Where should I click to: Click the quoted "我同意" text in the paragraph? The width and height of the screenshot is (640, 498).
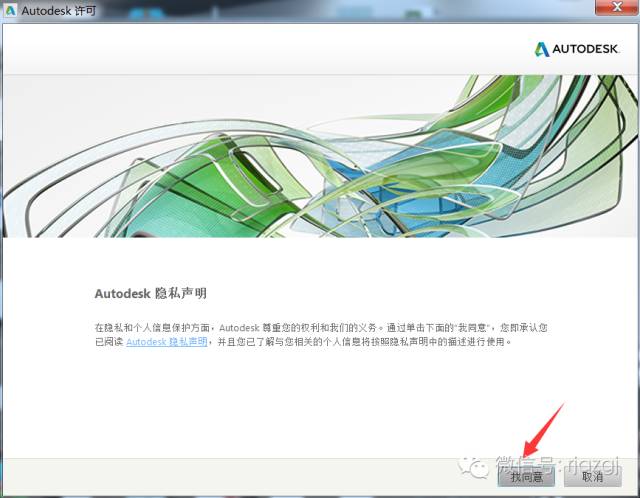tap(472, 327)
